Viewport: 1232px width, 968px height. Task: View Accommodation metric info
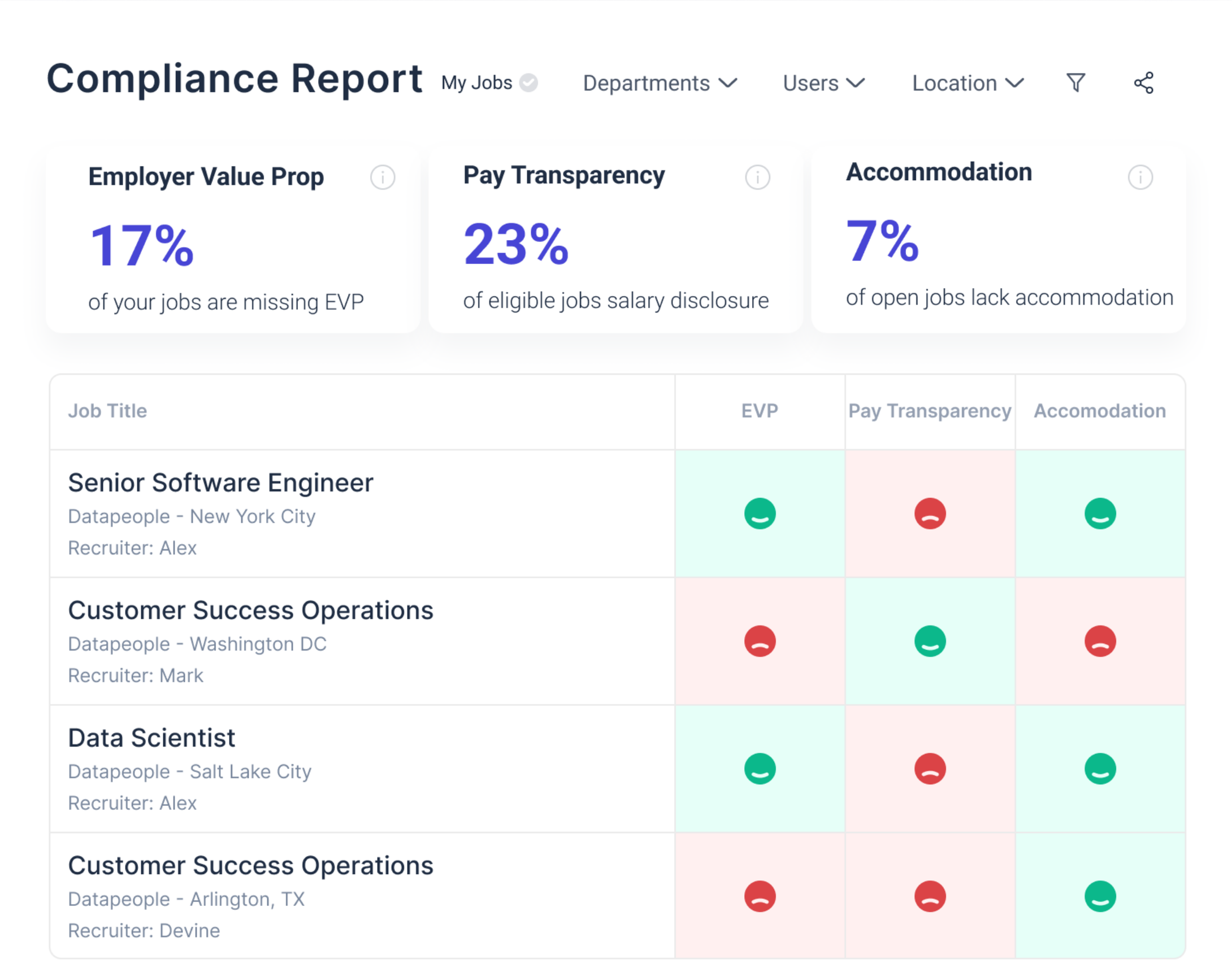(x=1141, y=177)
